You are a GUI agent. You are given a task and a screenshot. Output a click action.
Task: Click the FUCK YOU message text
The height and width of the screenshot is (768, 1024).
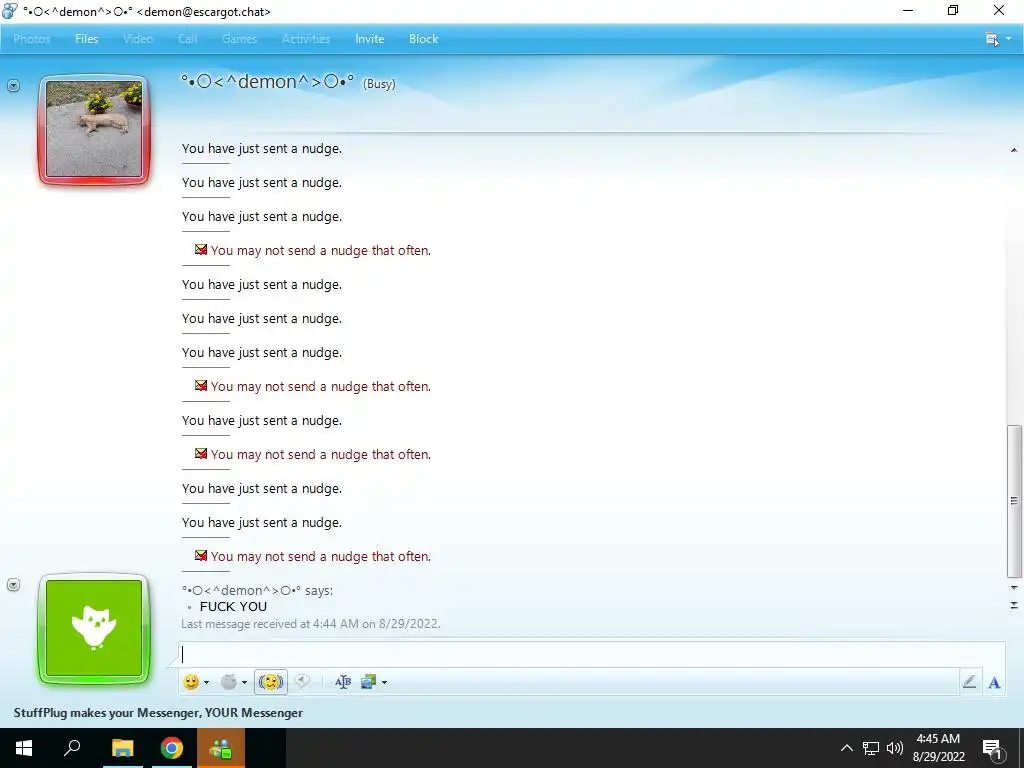pos(233,606)
